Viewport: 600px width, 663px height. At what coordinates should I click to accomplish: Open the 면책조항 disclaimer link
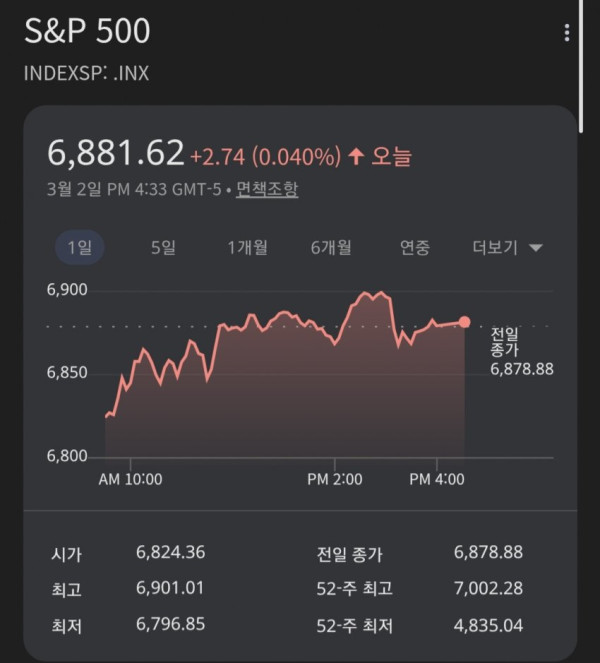(x=267, y=189)
